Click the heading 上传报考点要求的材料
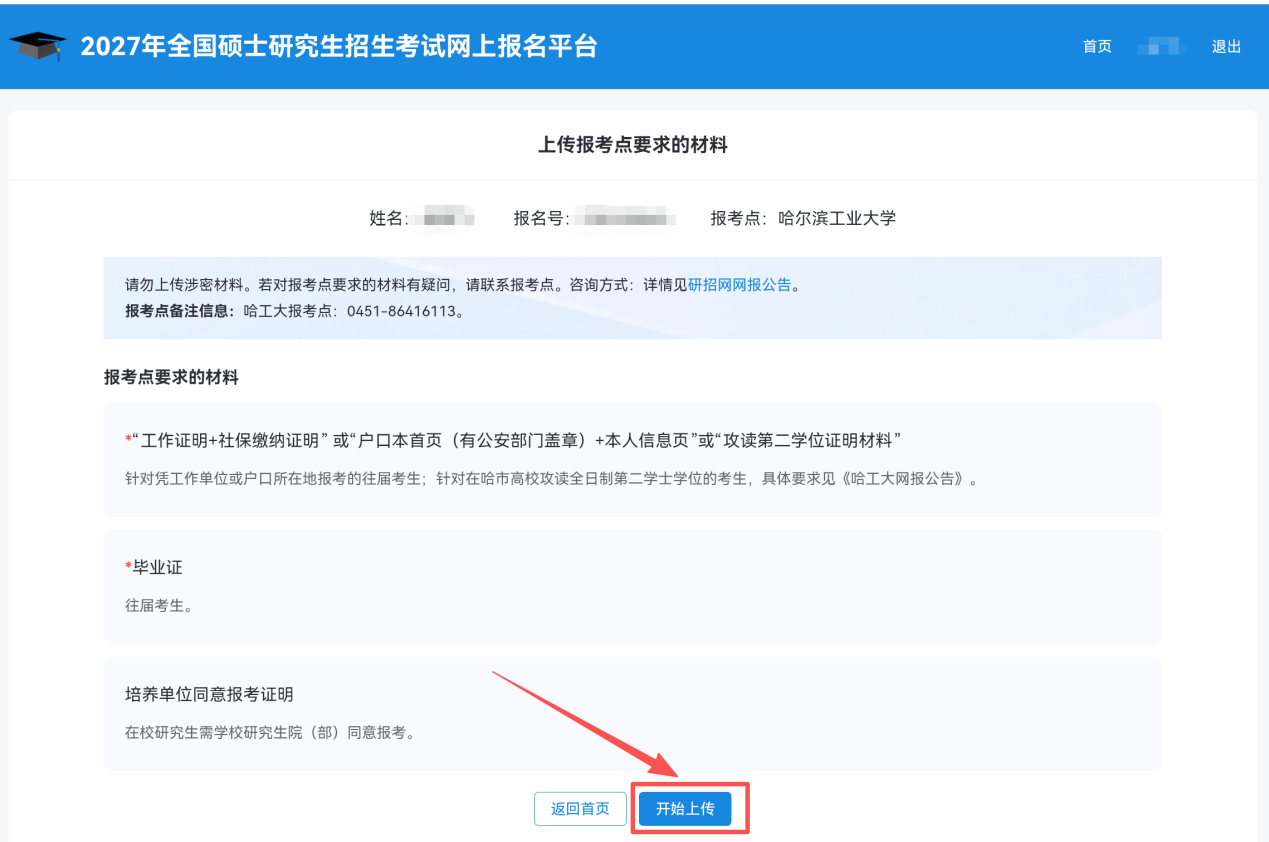 [x=633, y=146]
